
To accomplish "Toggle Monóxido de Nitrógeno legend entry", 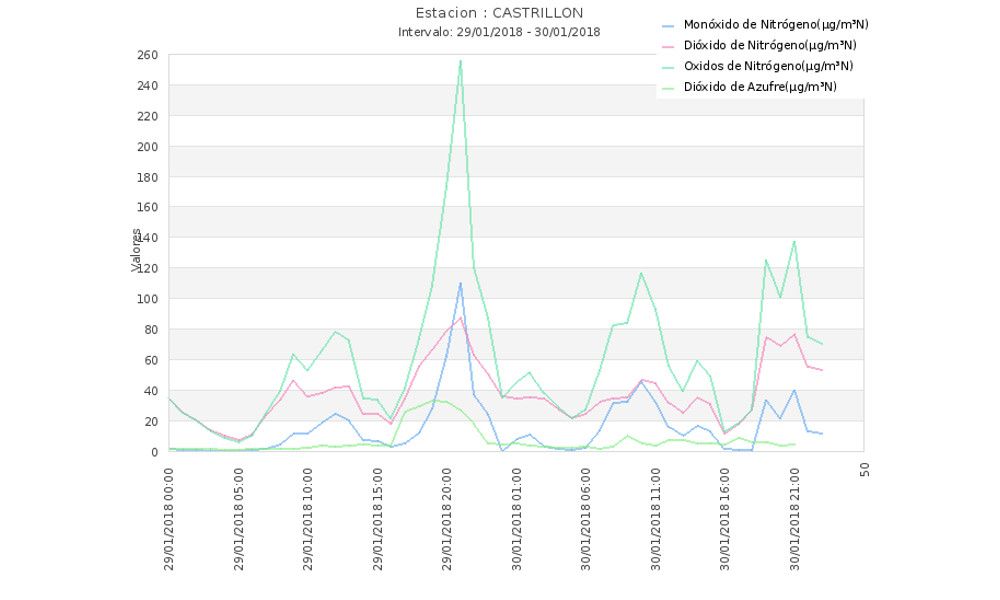I will (x=768, y=24).
